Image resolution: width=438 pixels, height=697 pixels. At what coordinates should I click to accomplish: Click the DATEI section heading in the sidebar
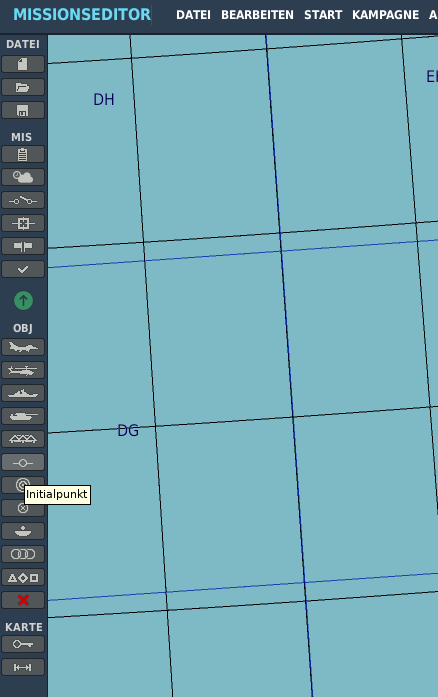(23, 44)
